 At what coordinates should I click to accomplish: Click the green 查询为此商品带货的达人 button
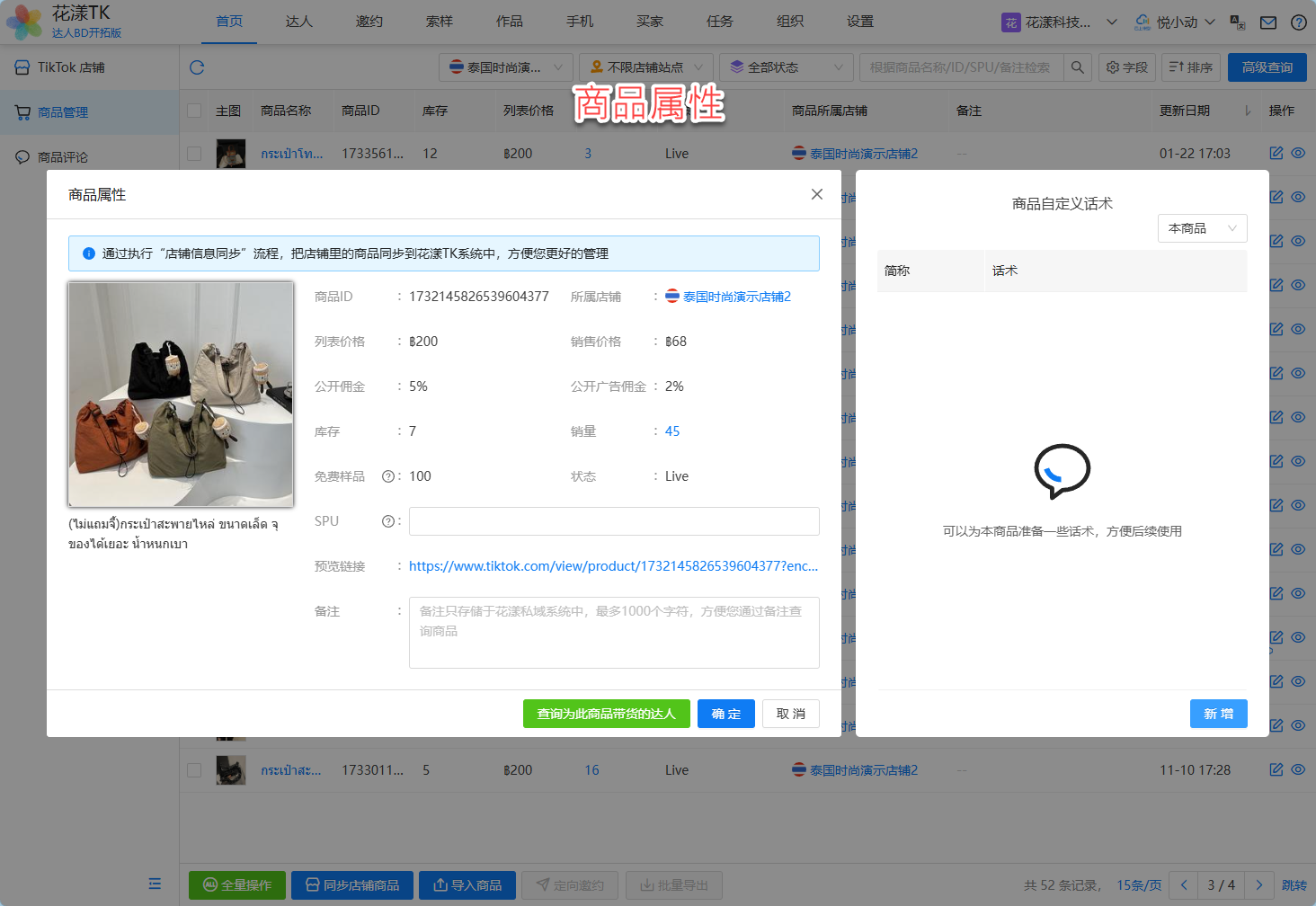point(606,714)
